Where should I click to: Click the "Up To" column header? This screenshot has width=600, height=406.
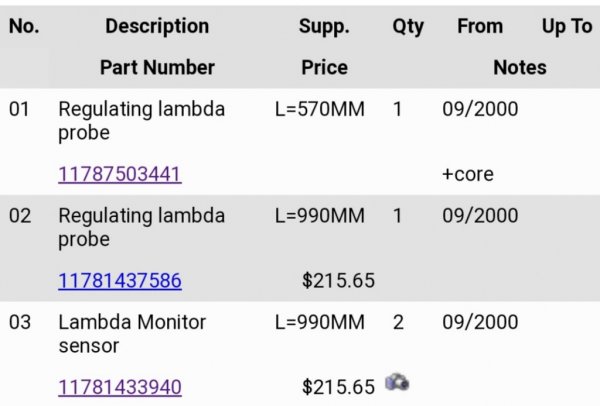click(567, 27)
